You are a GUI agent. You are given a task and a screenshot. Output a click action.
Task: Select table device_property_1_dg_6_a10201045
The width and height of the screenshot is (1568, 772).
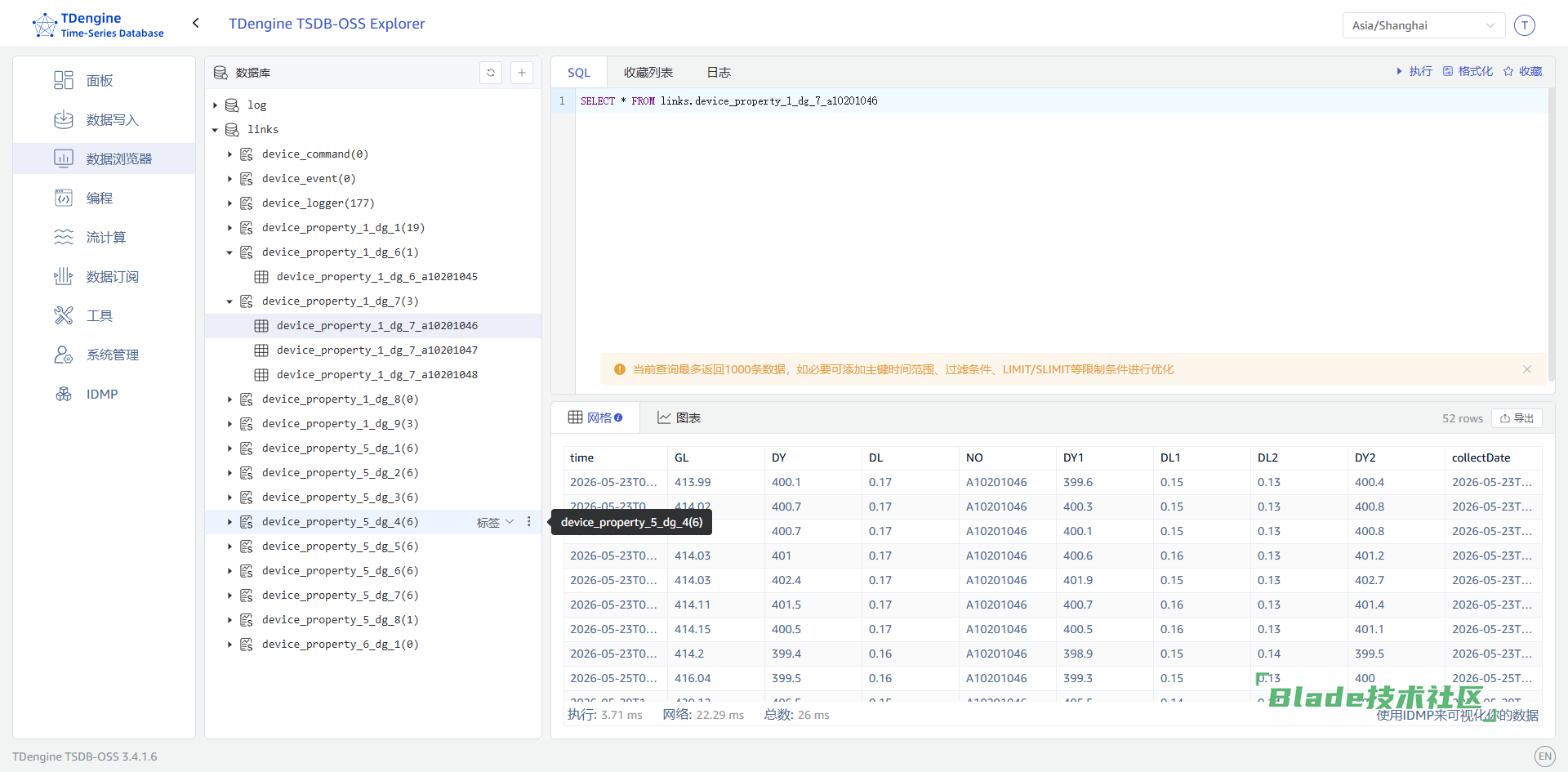click(377, 277)
